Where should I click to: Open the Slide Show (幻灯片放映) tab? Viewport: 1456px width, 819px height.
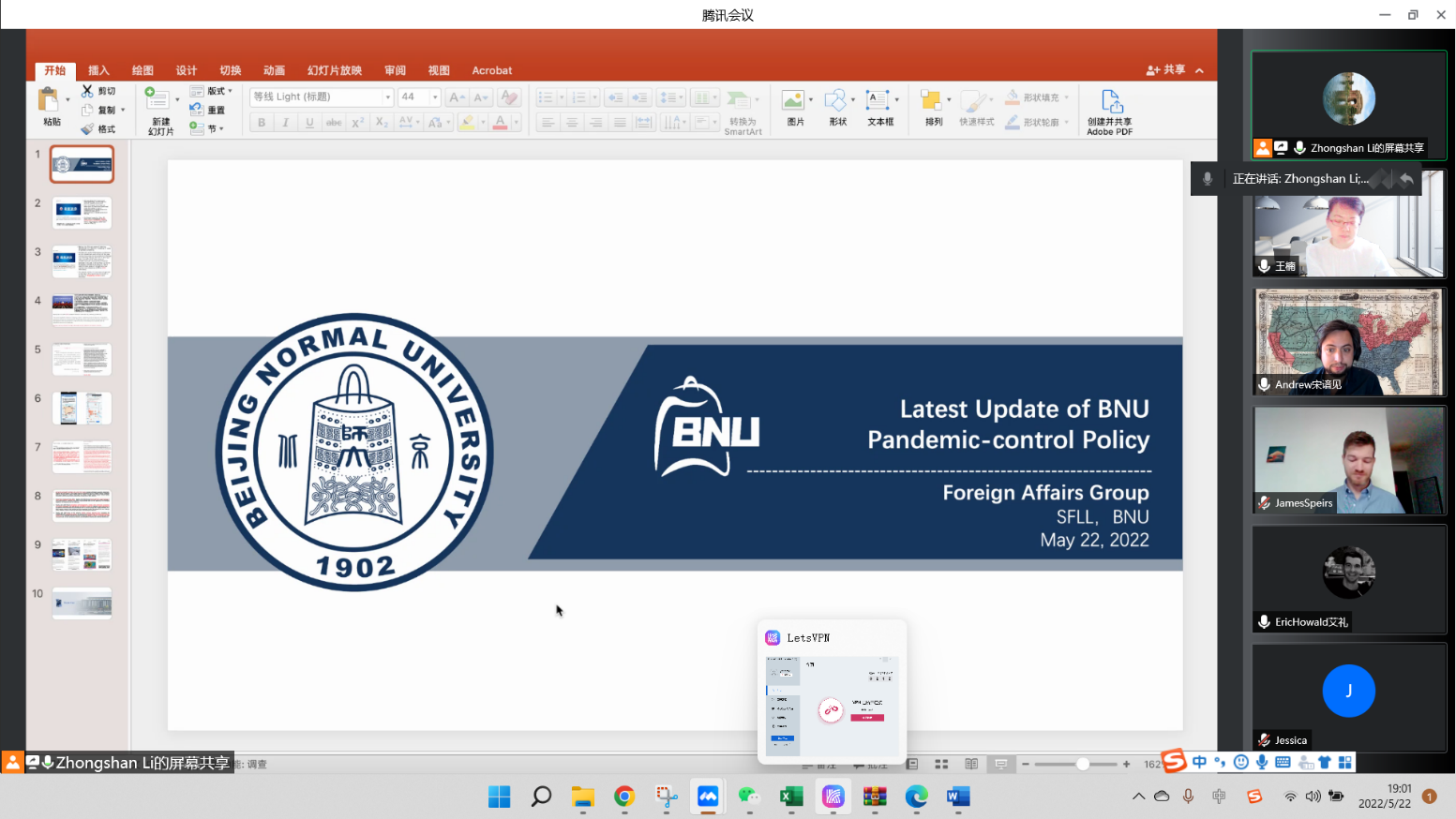[334, 70]
